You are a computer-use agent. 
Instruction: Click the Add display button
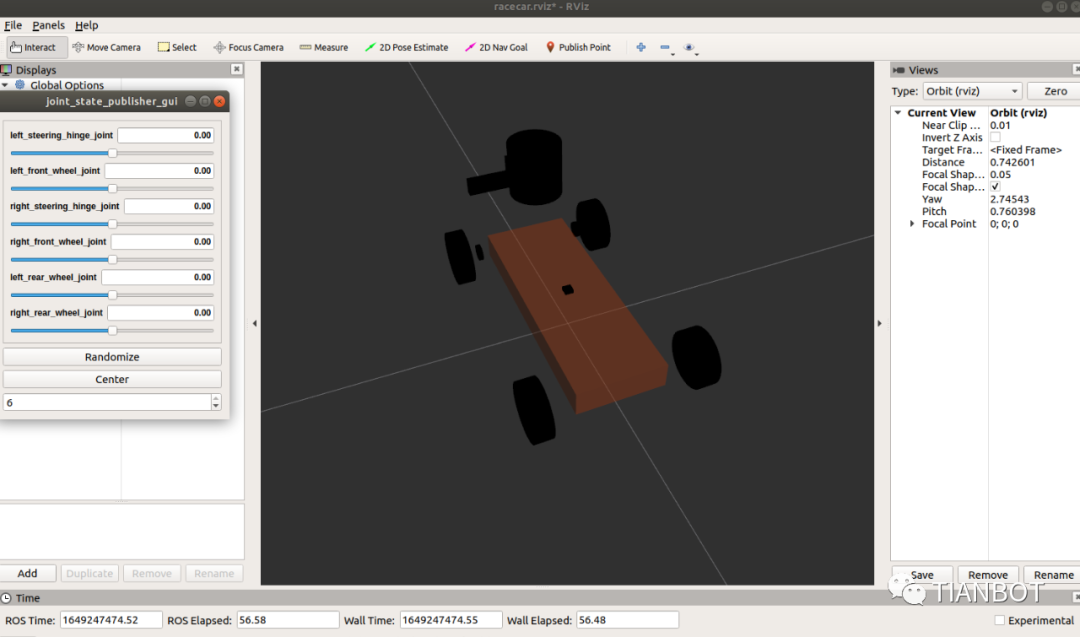point(28,573)
